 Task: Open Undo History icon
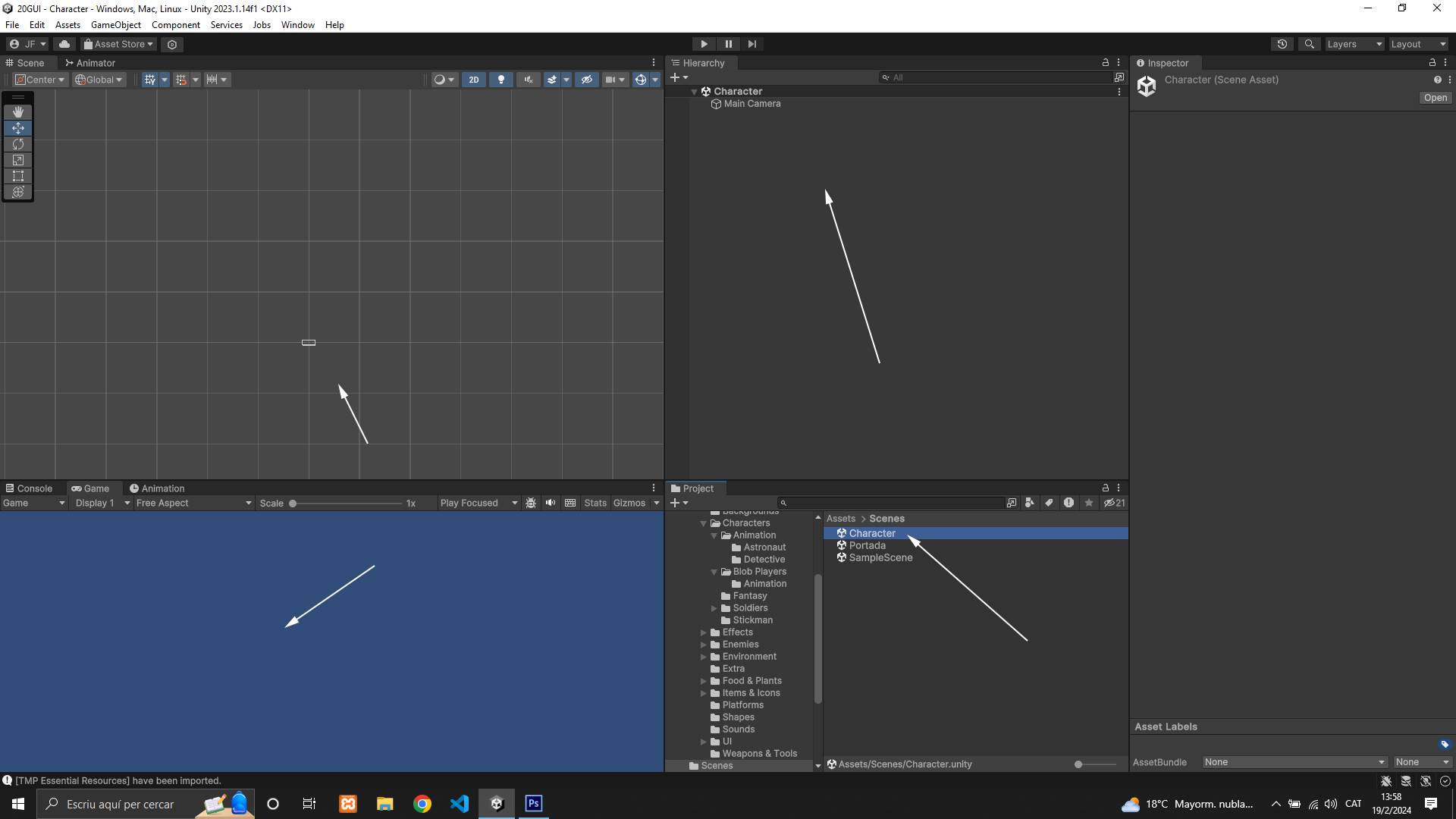1282,44
